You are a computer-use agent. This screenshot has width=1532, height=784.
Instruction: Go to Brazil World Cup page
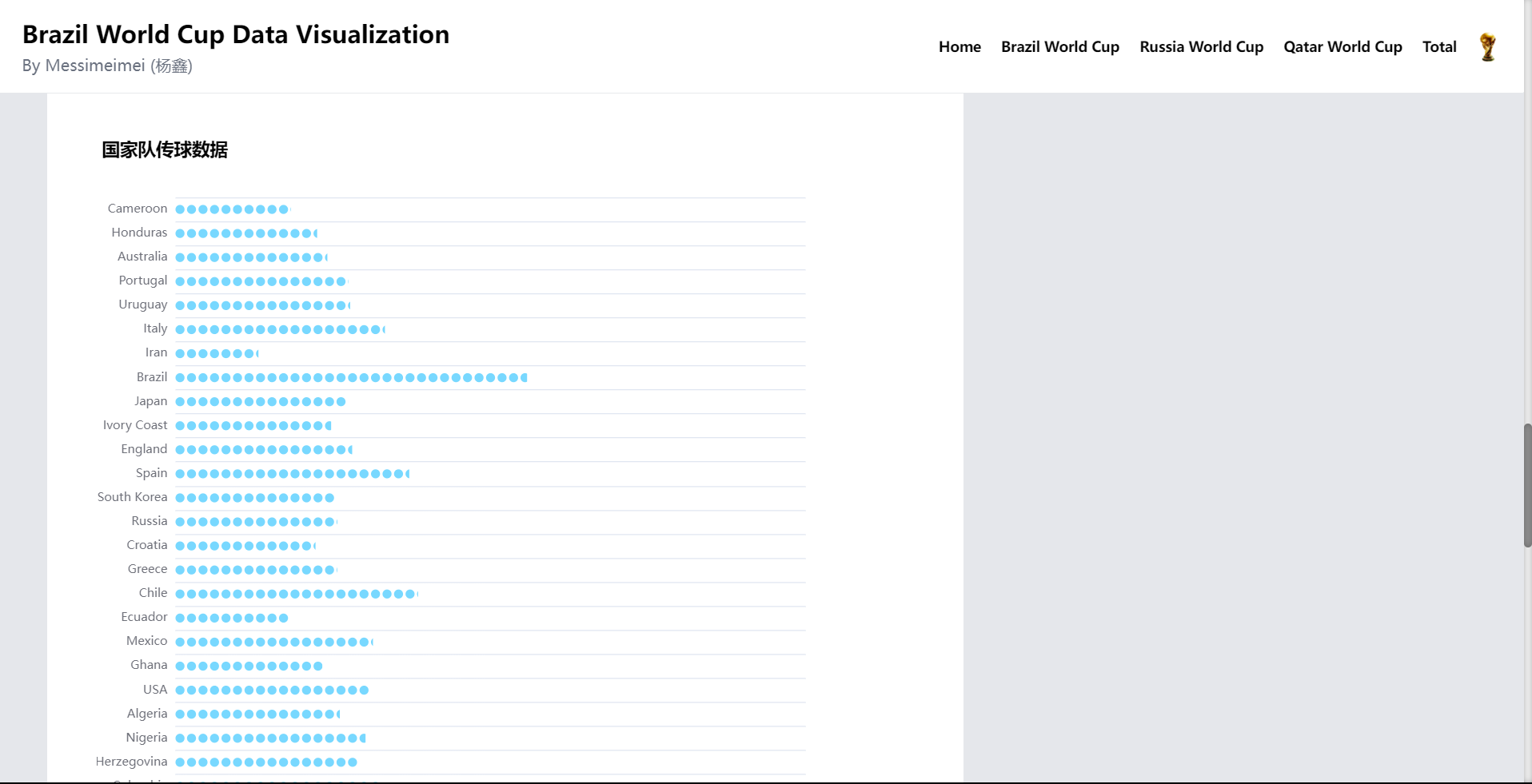coord(1060,47)
